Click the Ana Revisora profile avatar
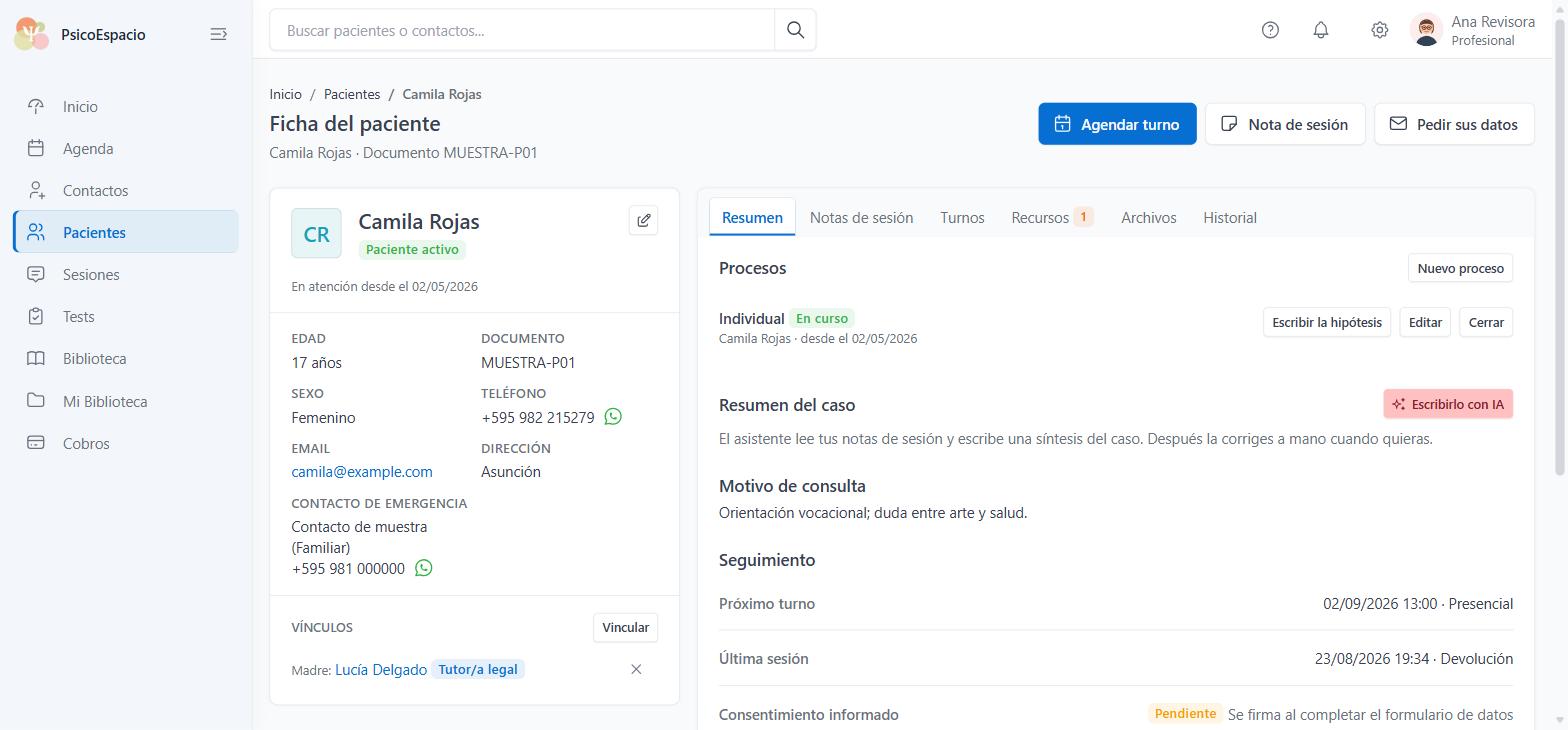The image size is (1568, 730). [x=1426, y=30]
